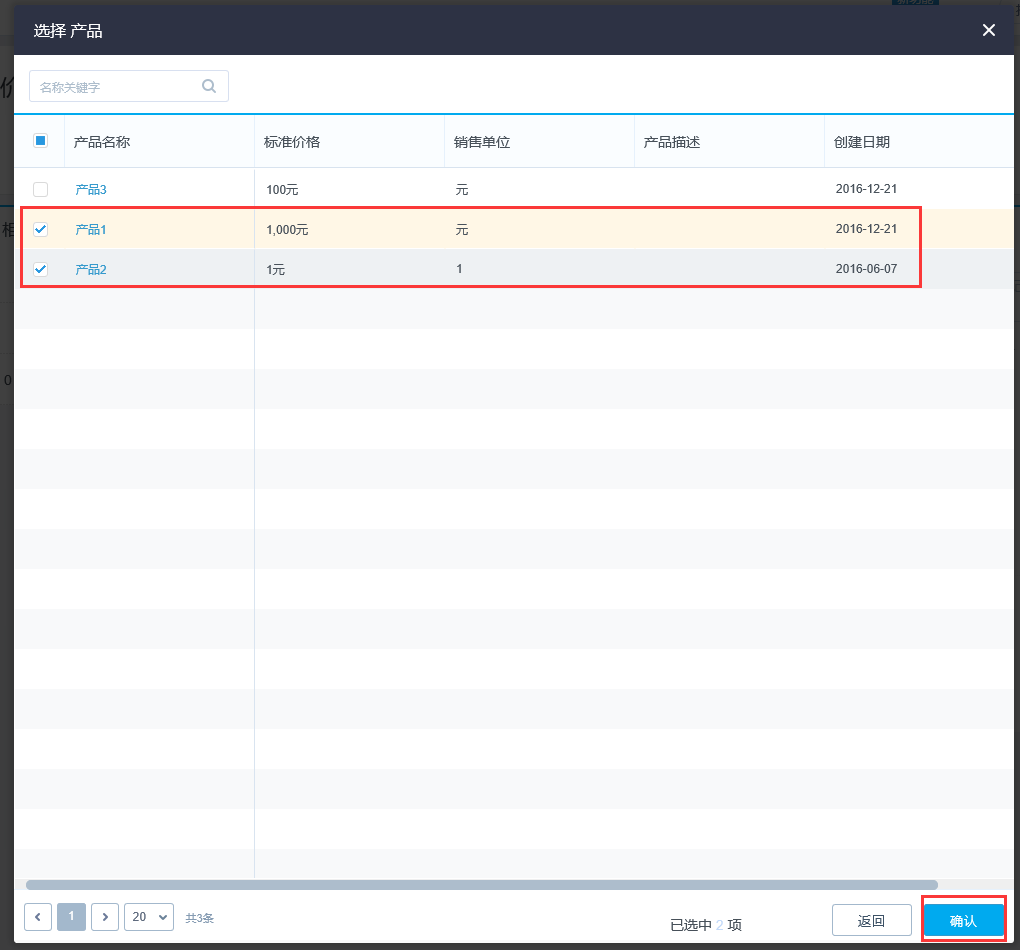1020x950 pixels.
Task: Click the 共3条 record count text
Action: (x=199, y=917)
